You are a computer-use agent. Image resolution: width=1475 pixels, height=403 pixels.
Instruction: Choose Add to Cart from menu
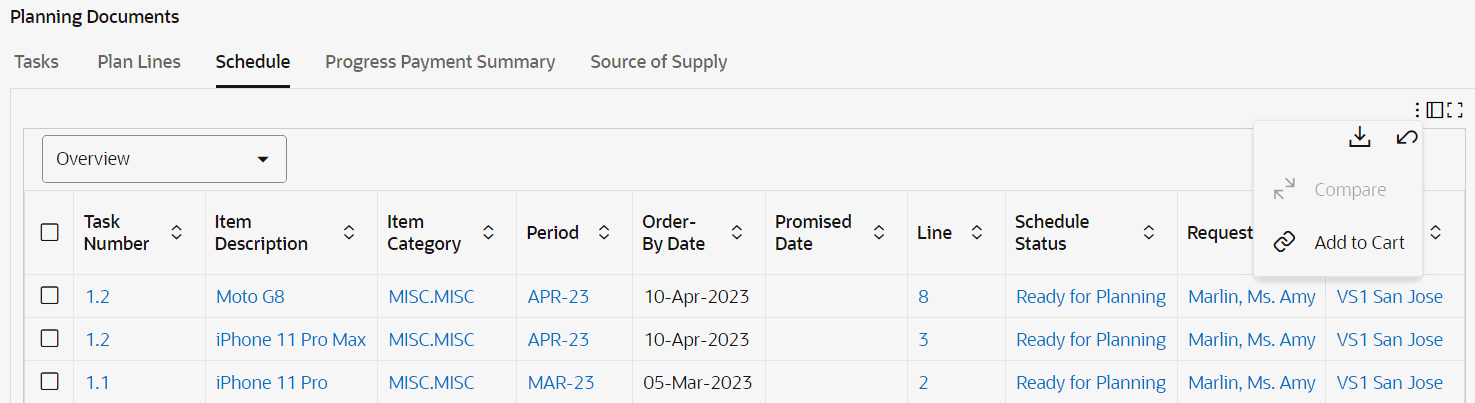pos(1359,242)
